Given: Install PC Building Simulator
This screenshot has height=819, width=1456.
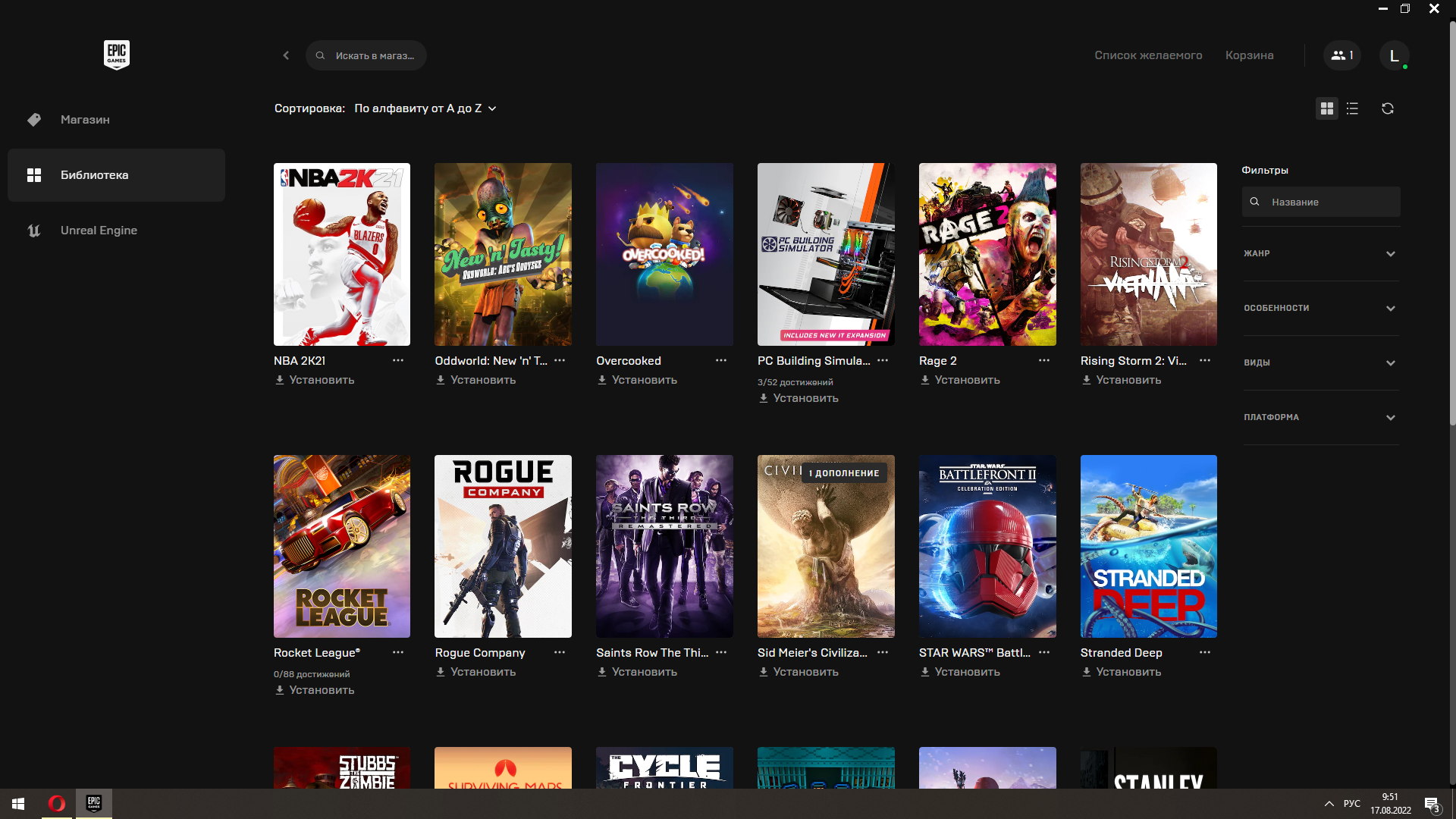Looking at the screenshot, I should [x=799, y=398].
